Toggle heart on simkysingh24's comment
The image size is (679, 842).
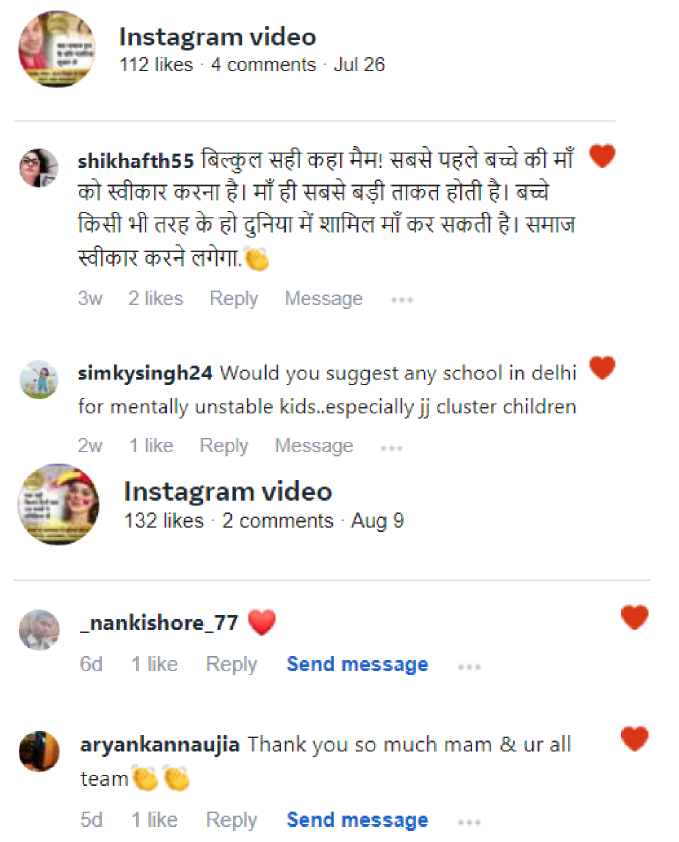(x=602, y=368)
